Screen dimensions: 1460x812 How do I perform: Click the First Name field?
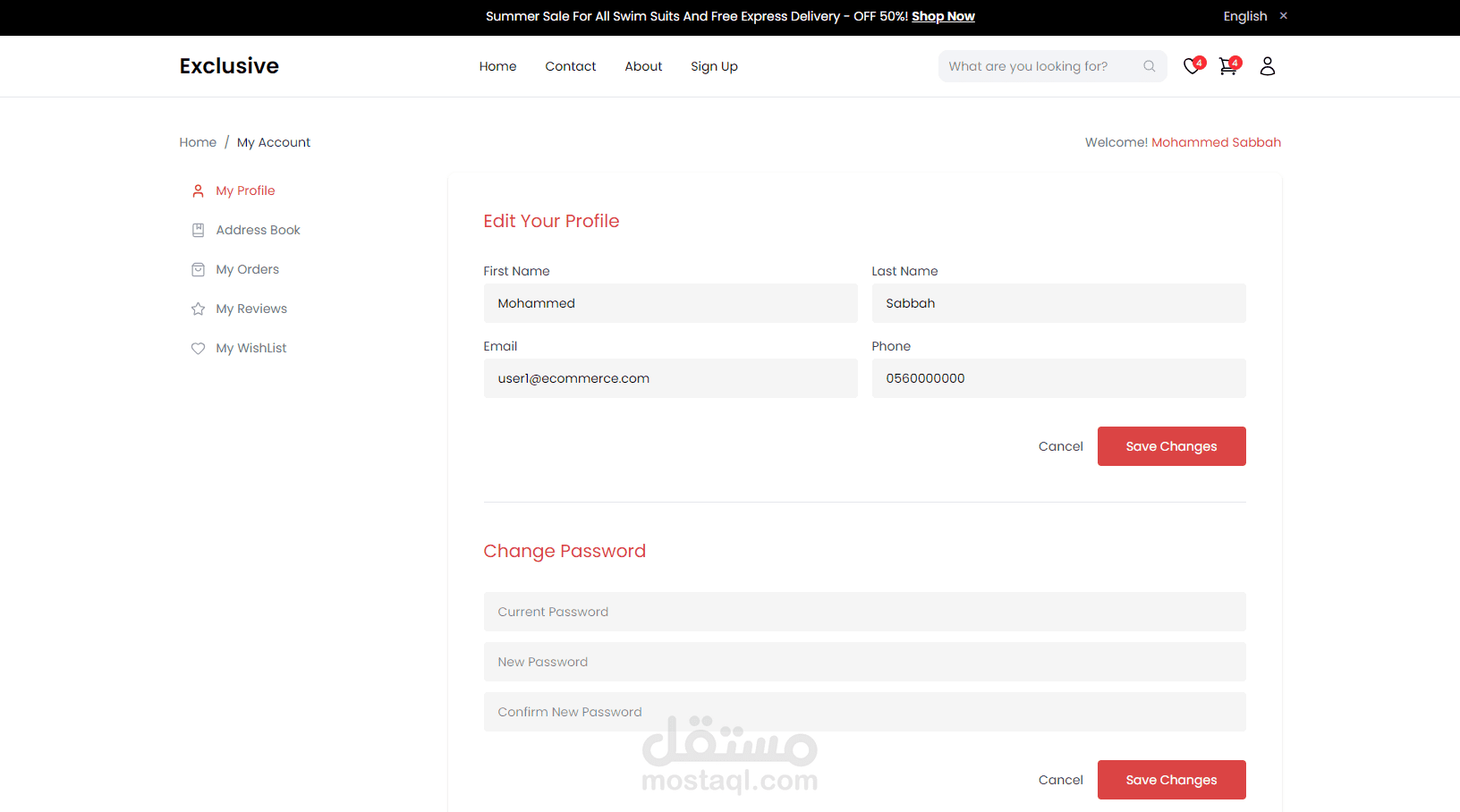pos(670,303)
